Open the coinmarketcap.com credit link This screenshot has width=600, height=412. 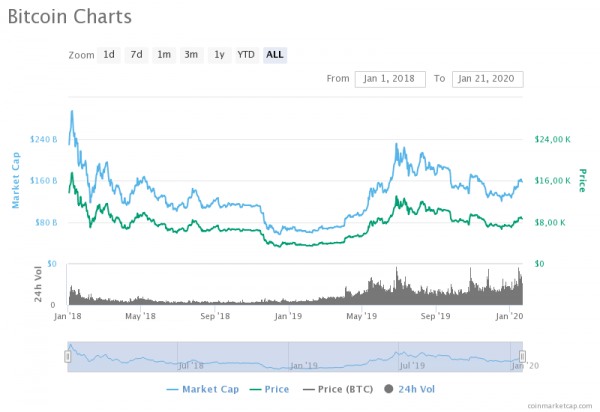(560, 406)
